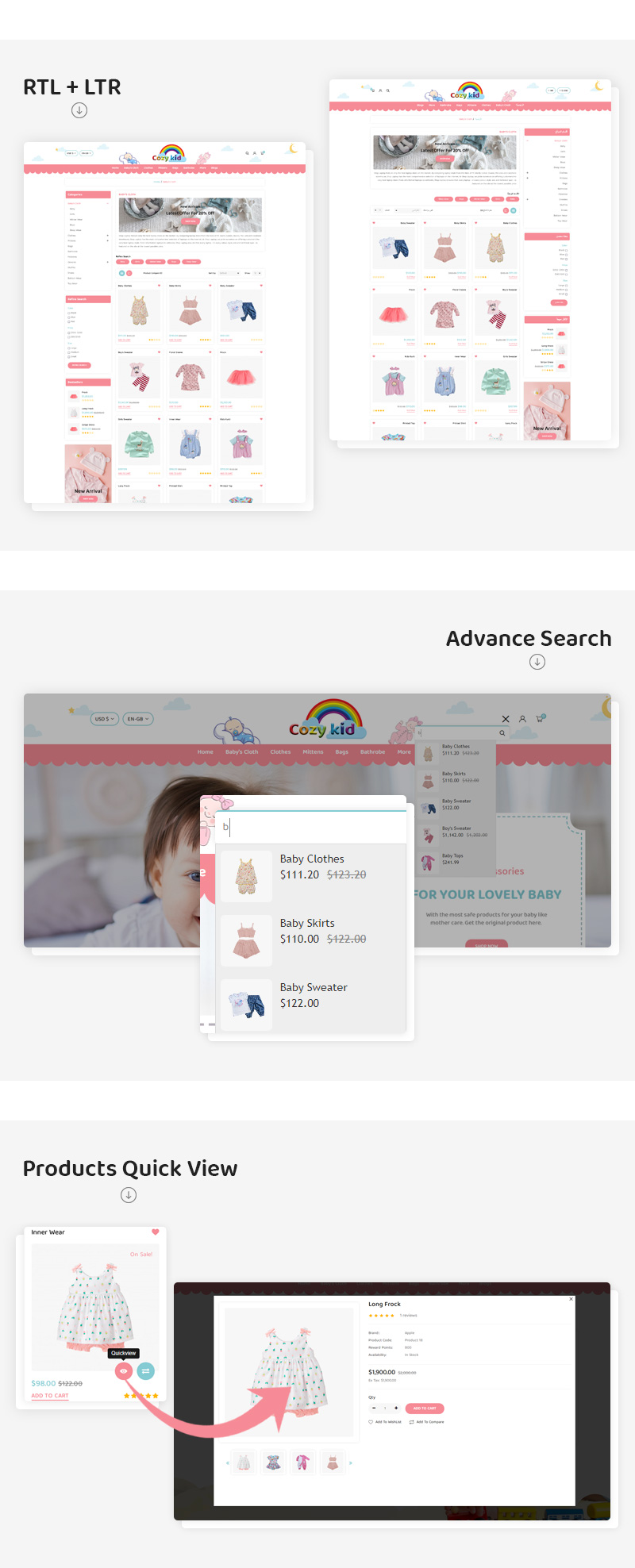Viewport: 635px width, 1568px height.
Task: Click the teal compare icon on Inner Wear
Action: pos(146,1370)
